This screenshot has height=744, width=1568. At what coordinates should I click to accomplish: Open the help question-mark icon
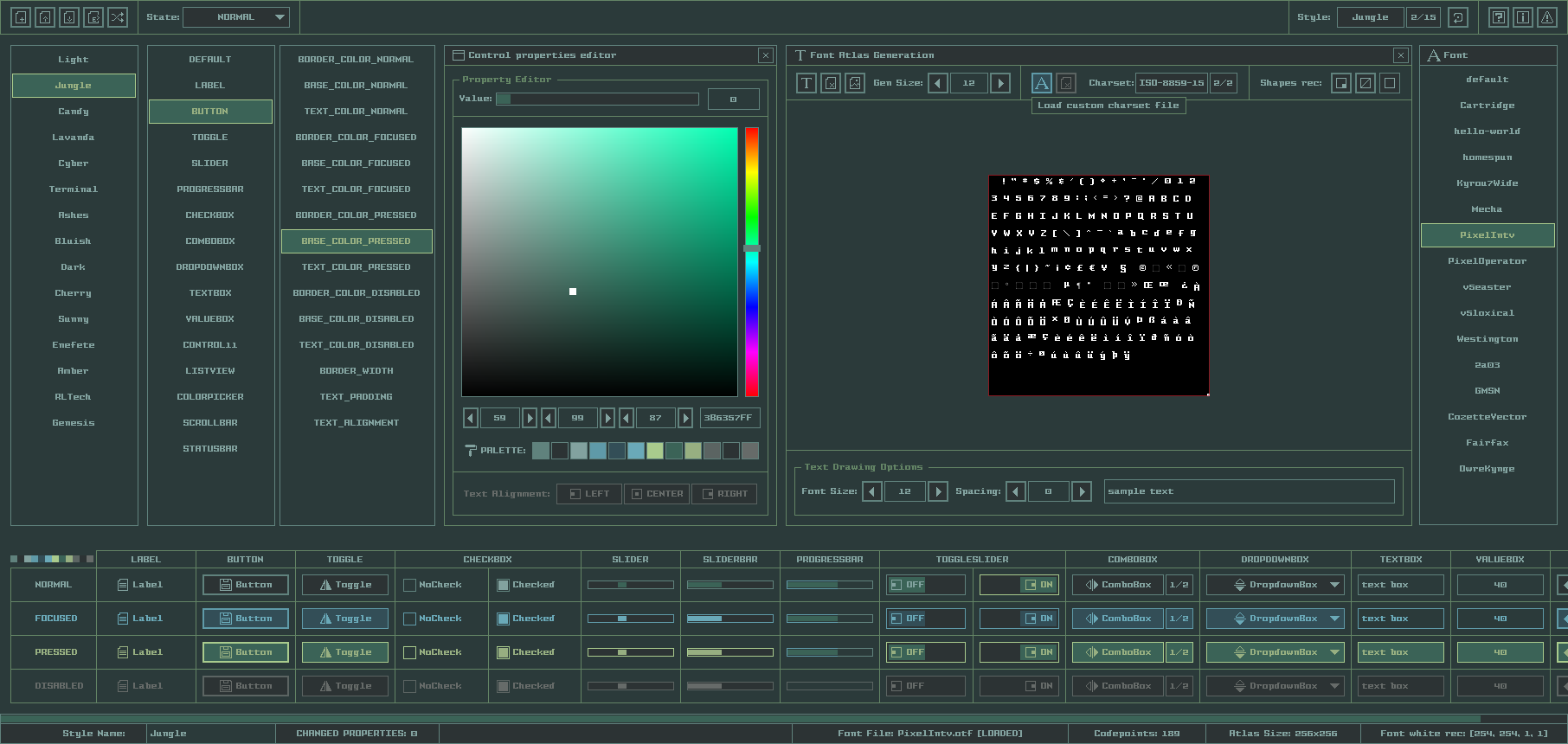(x=1499, y=17)
